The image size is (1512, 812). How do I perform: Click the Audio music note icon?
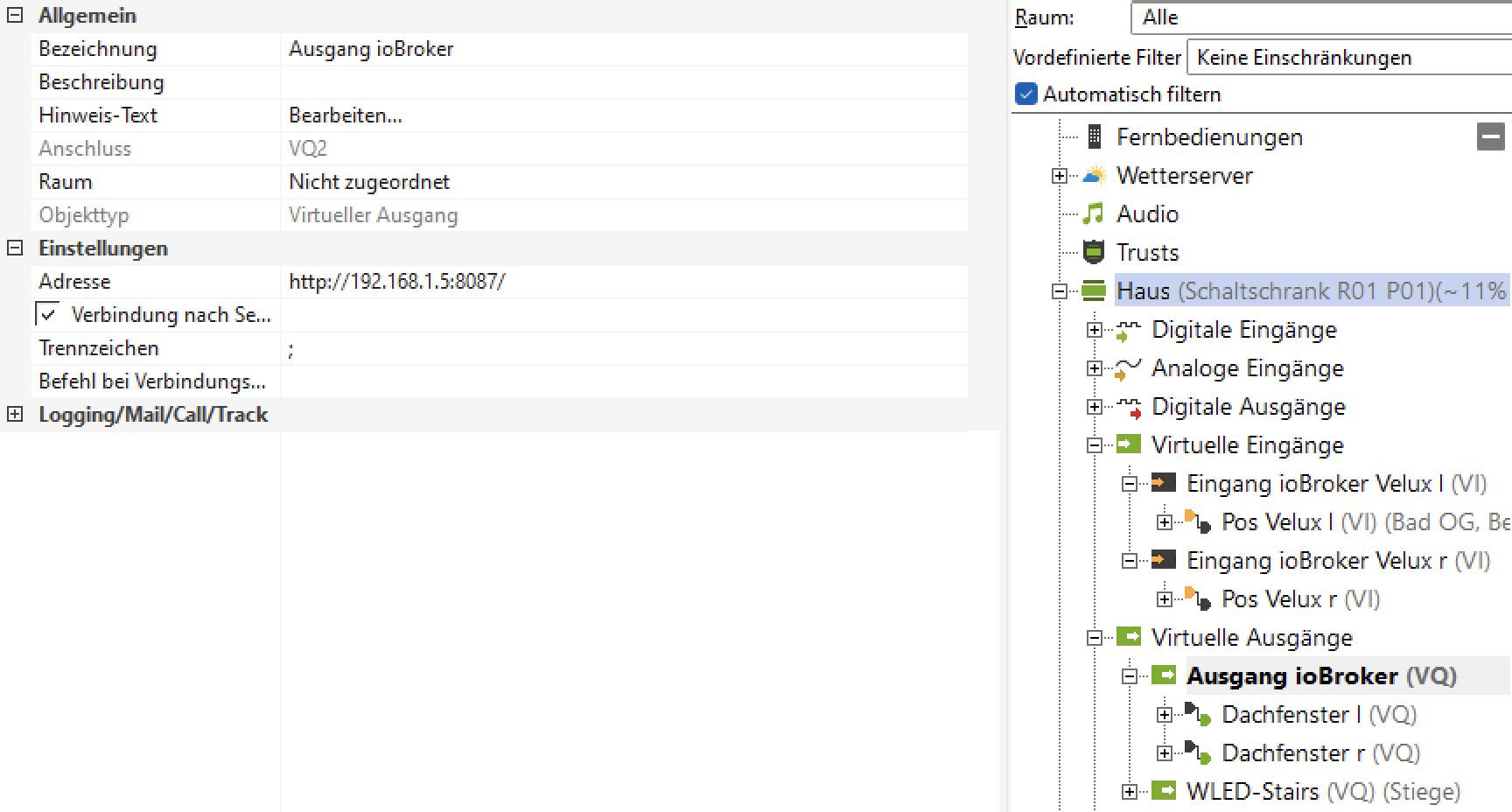[x=1094, y=213]
